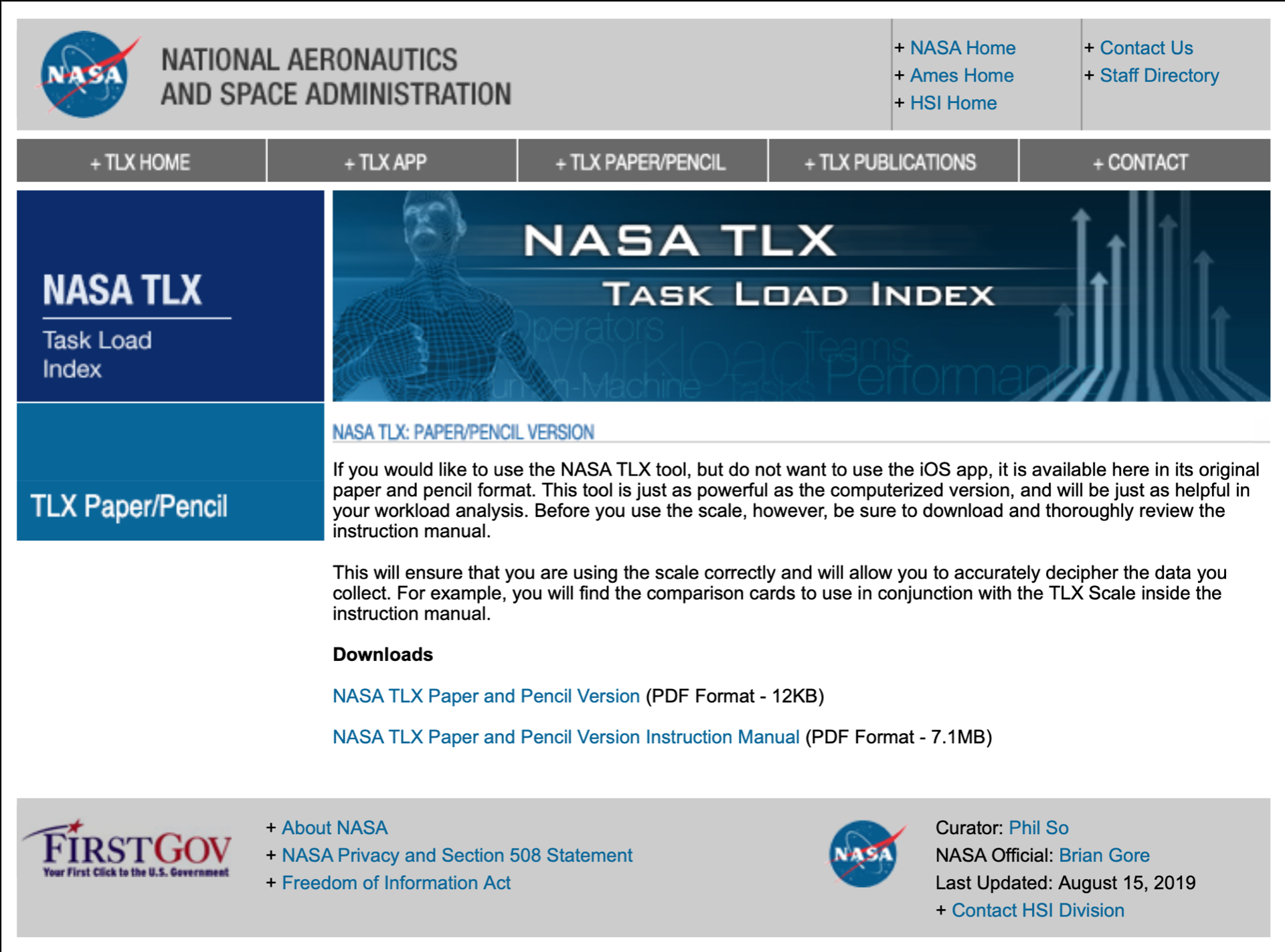Click the '(PDF Format - 12KB)' text
This screenshot has height=952, width=1285.
coord(734,696)
